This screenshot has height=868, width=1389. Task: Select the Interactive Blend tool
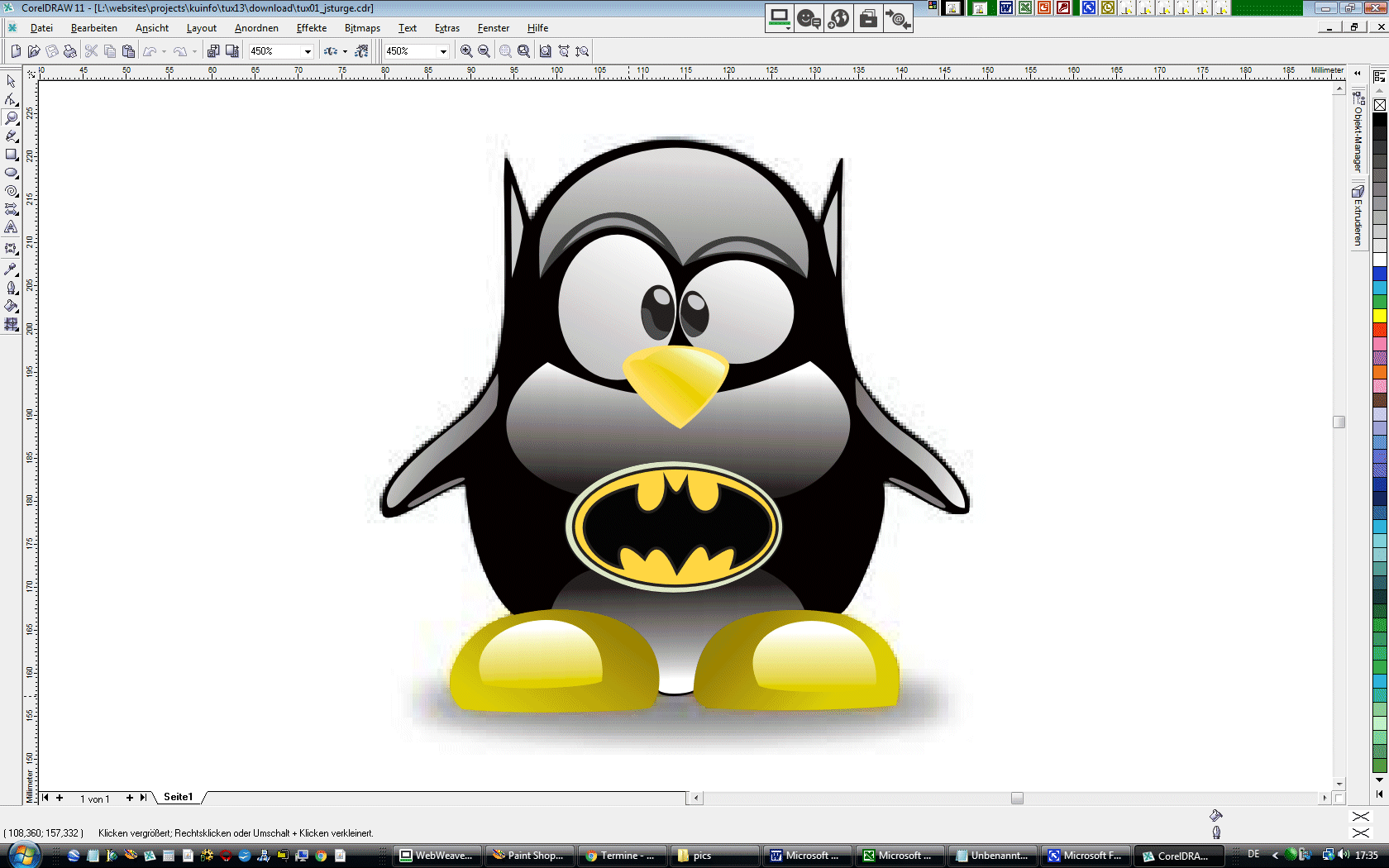(11, 249)
